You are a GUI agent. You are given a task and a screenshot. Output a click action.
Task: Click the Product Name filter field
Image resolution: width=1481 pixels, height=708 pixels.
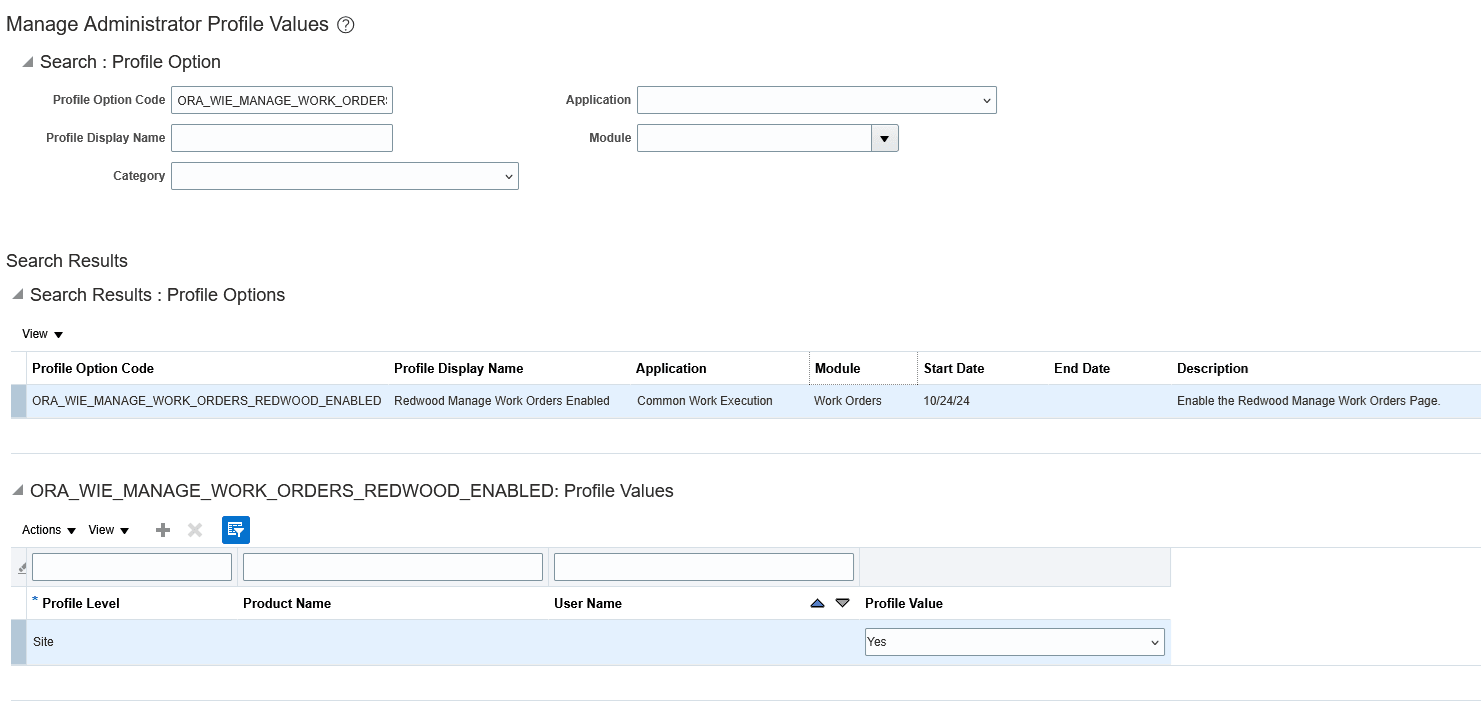(392, 566)
